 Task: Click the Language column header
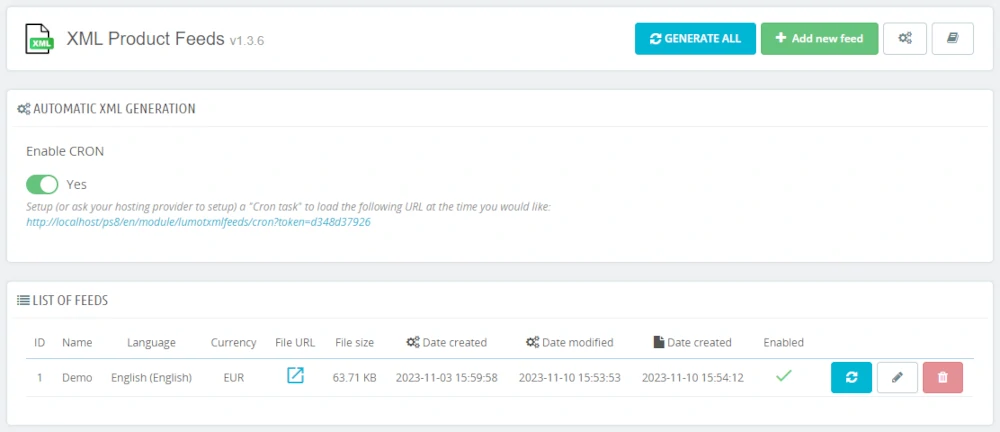pyautogui.click(x=151, y=343)
